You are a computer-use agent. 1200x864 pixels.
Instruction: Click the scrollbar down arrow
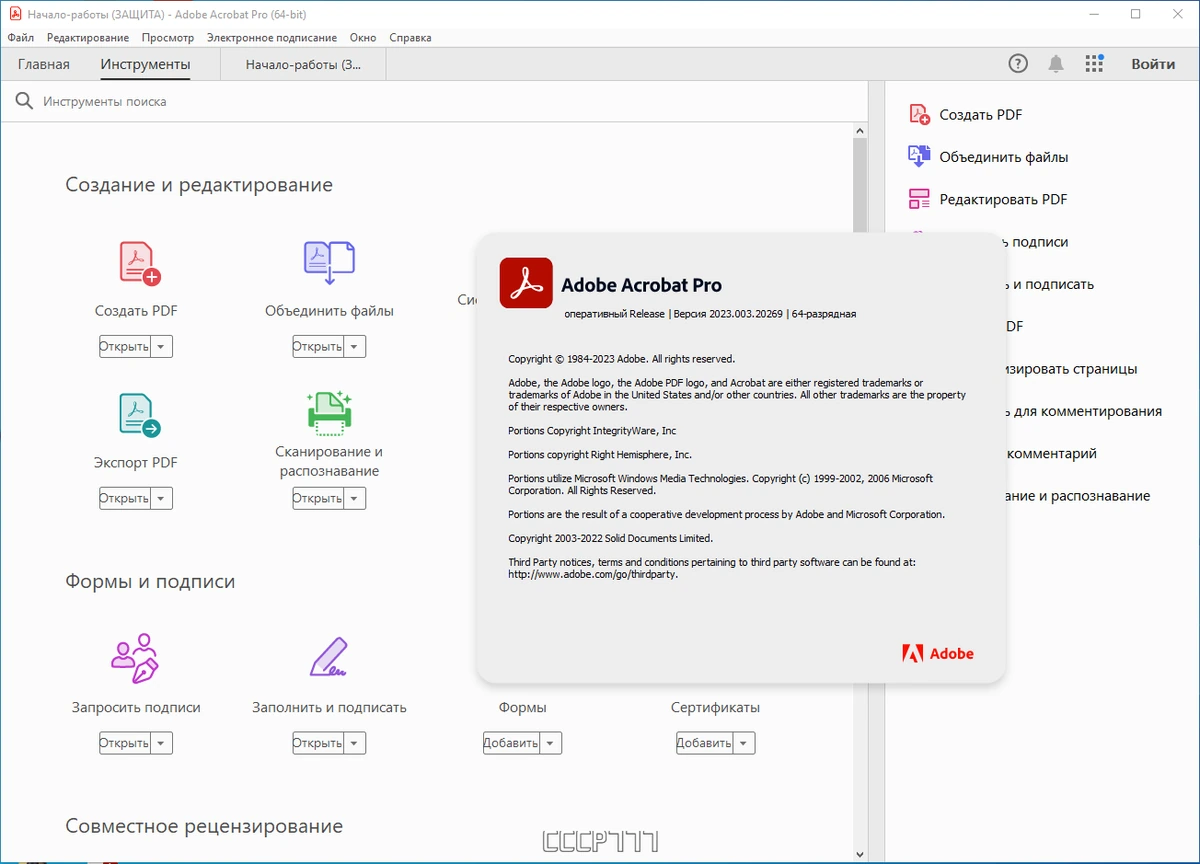point(860,854)
